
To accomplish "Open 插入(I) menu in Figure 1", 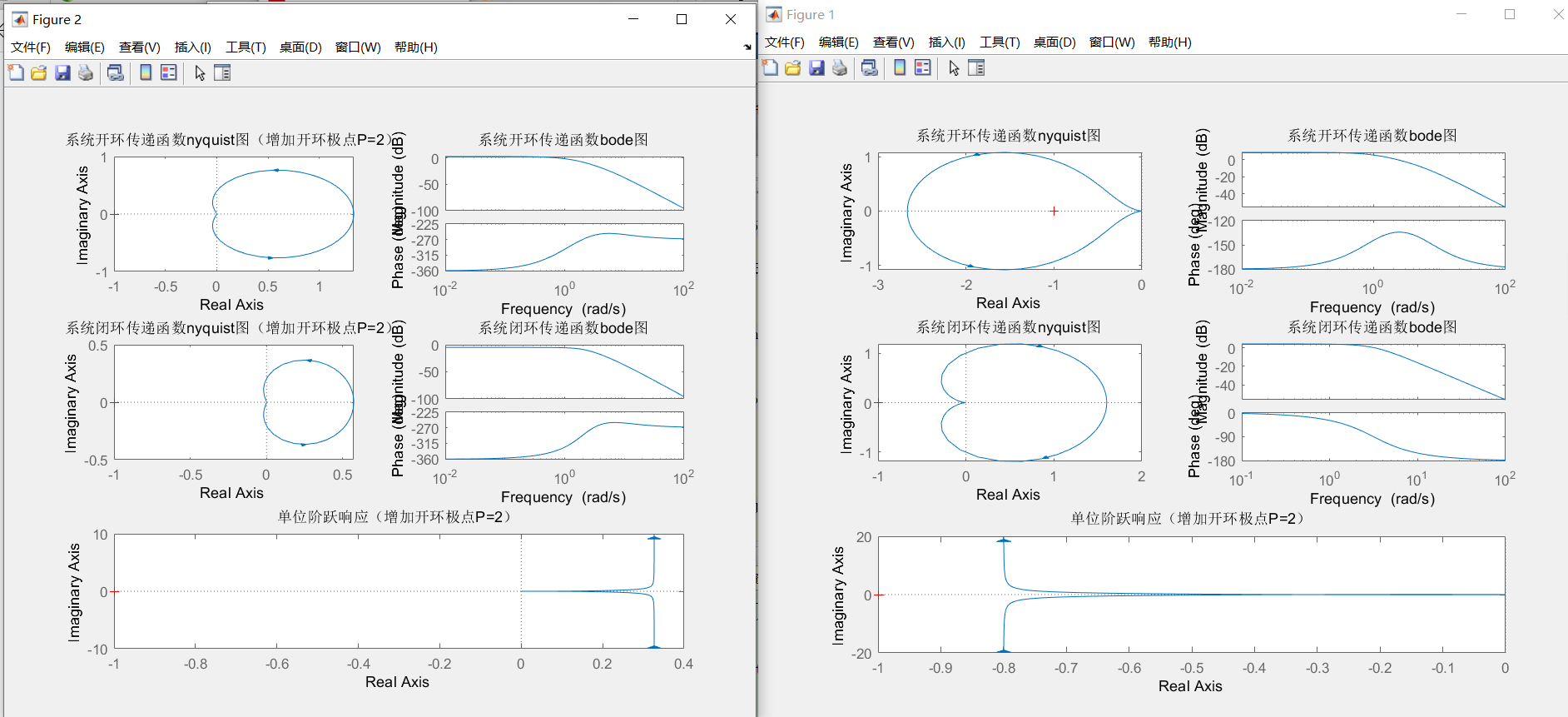I will [947, 42].
